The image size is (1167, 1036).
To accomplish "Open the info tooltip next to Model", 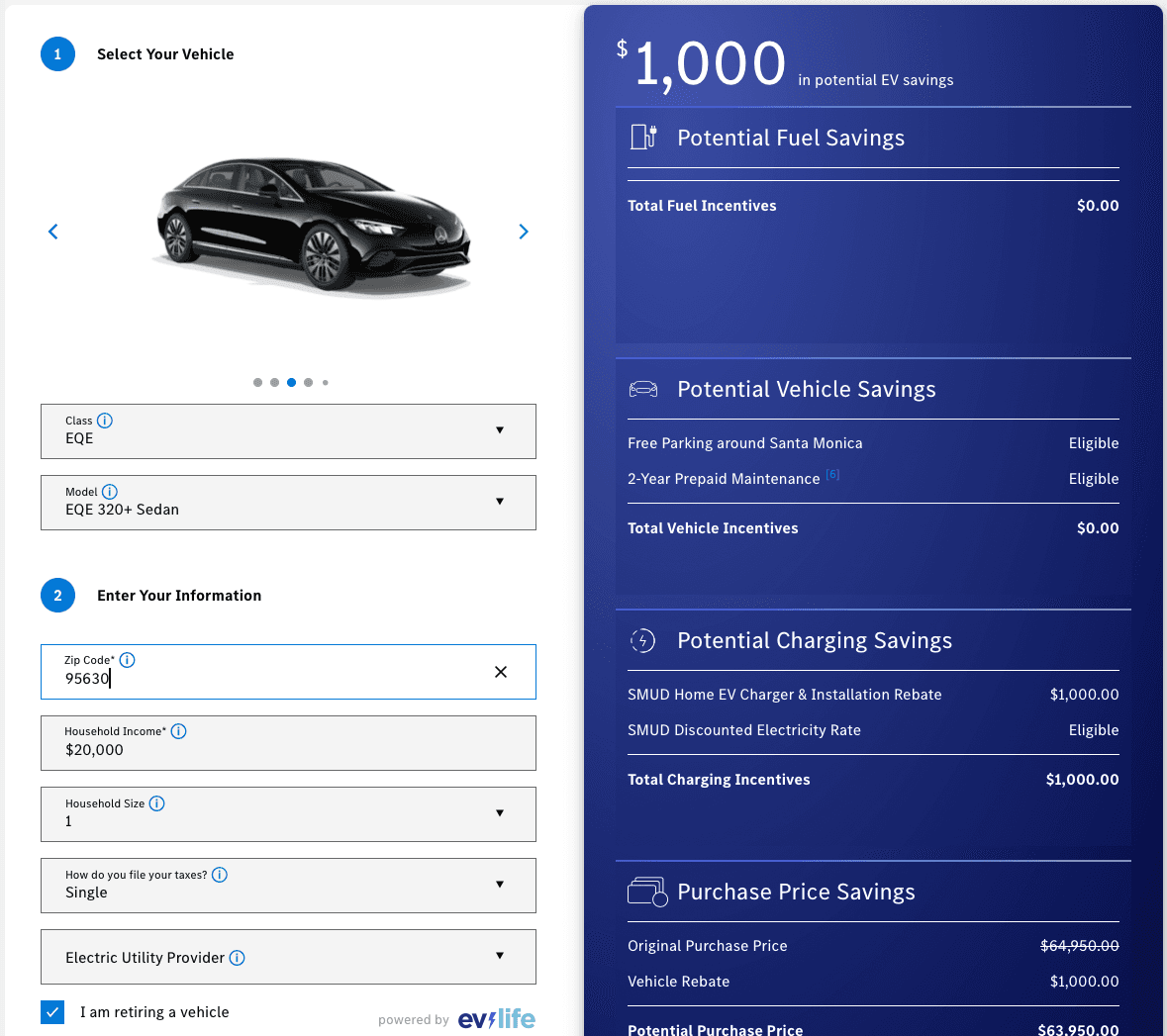I will click(110, 492).
